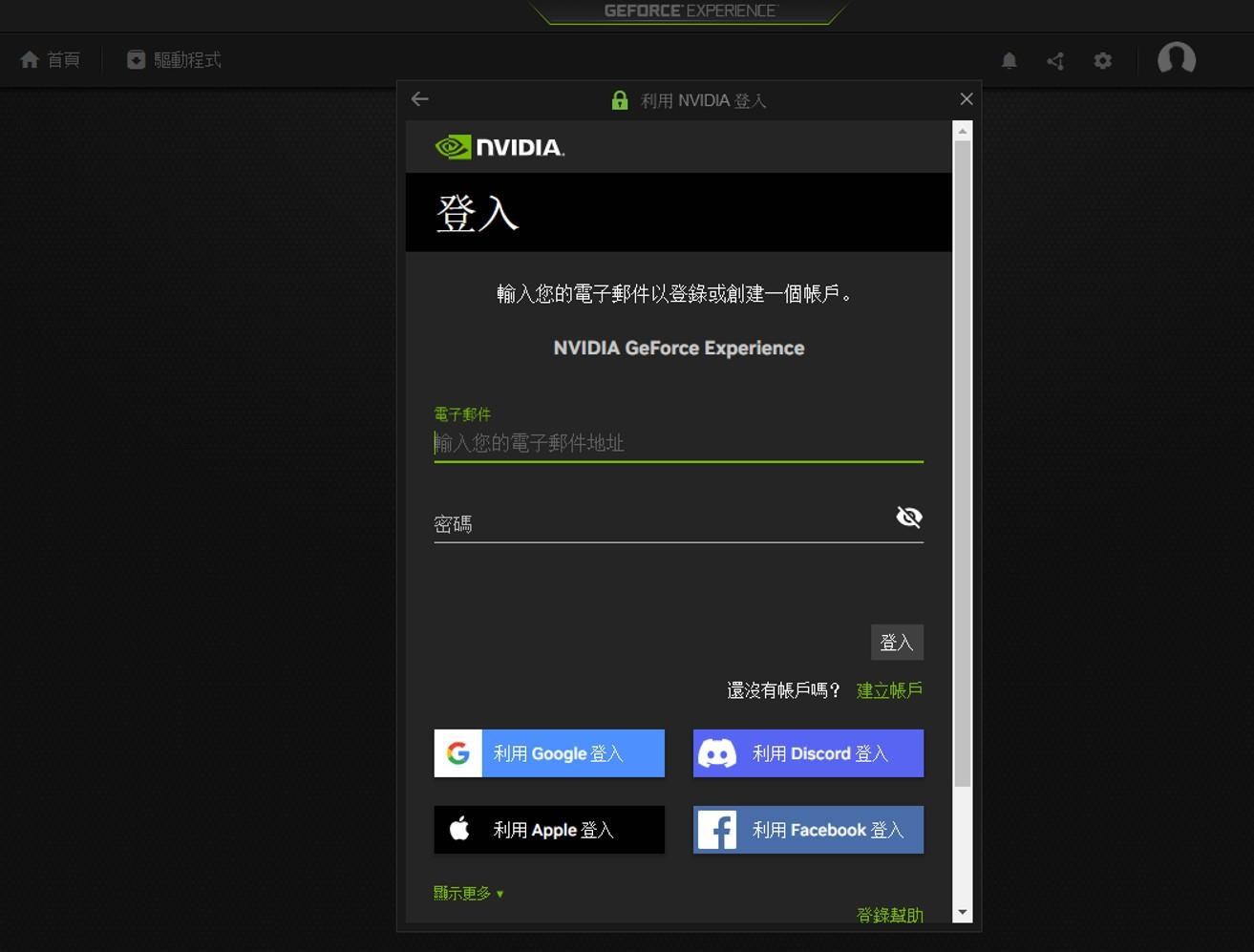The image size is (1254, 952).
Task: Open the 首頁 home tab
Action: pyautogui.click(x=50, y=60)
